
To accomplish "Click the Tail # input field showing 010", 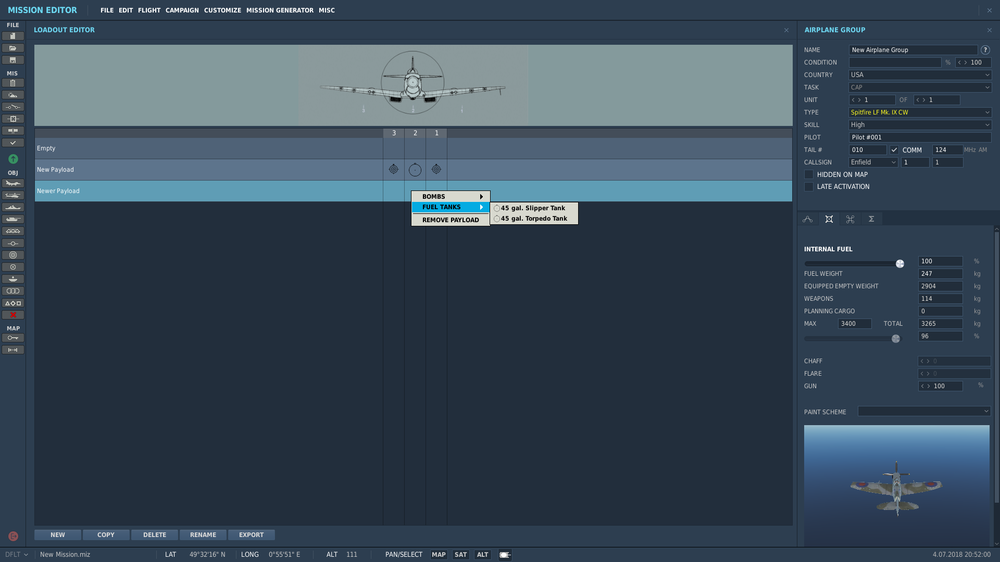I will coord(867,150).
